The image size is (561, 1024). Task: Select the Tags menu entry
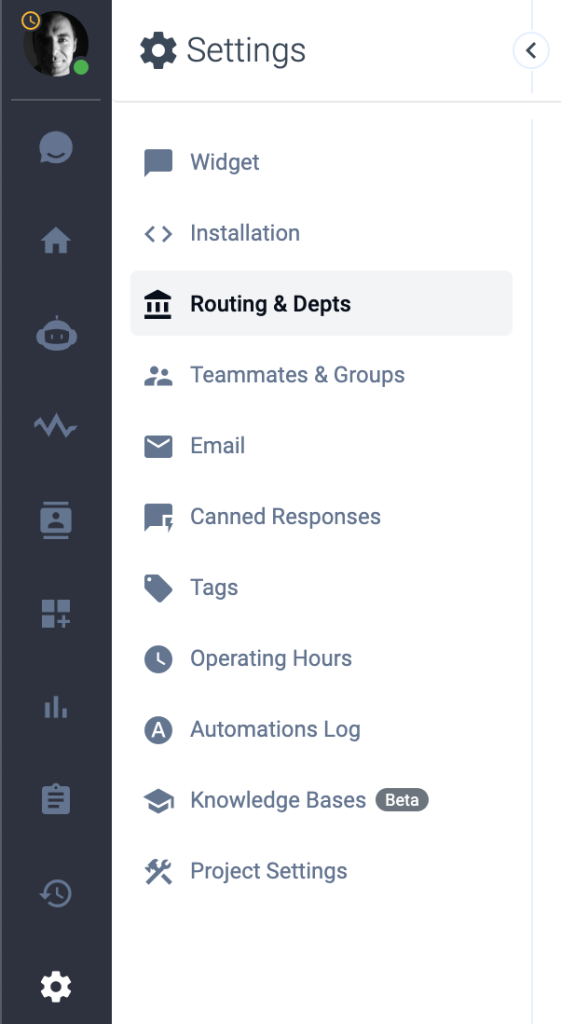pyautogui.click(x=321, y=587)
